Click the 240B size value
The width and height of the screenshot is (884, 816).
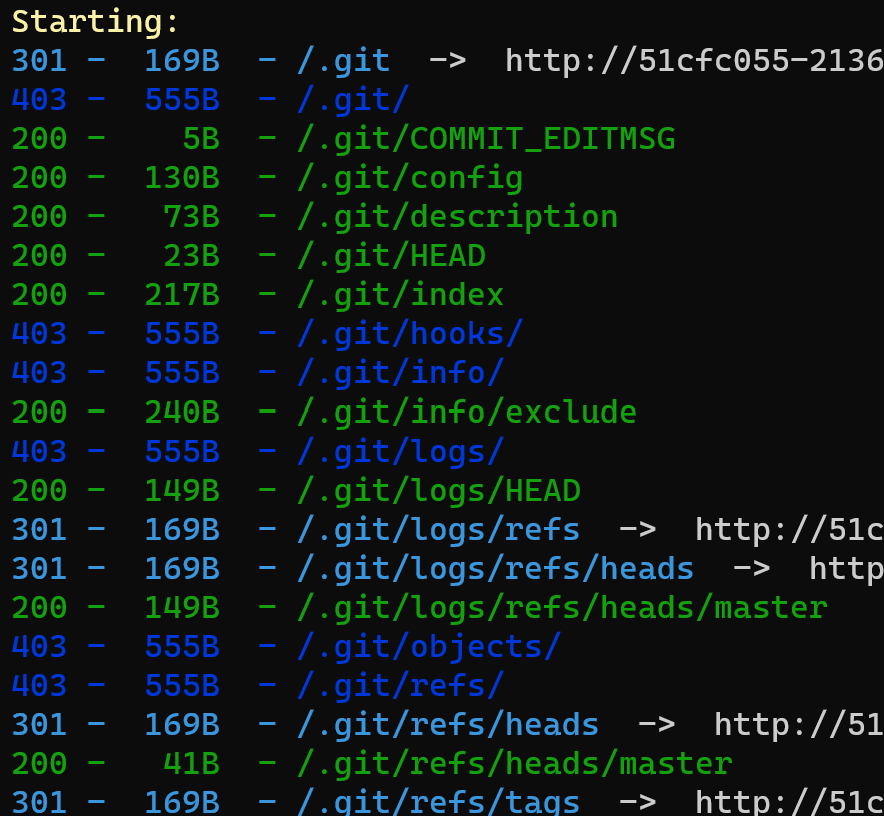(x=182, y=412)
